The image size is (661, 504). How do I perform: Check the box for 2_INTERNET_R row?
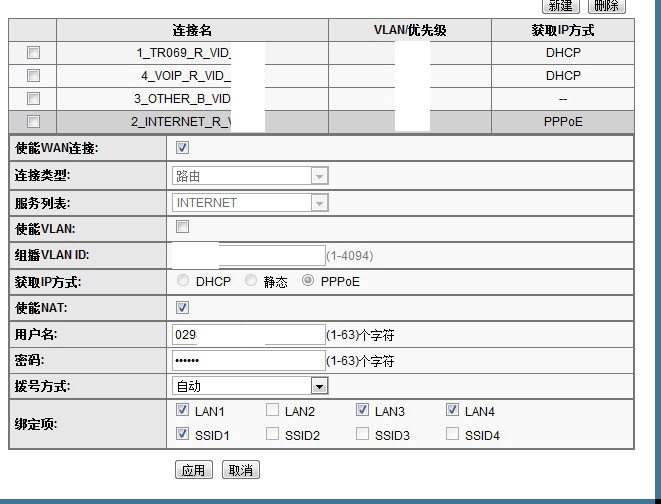(x=33, y=122)
